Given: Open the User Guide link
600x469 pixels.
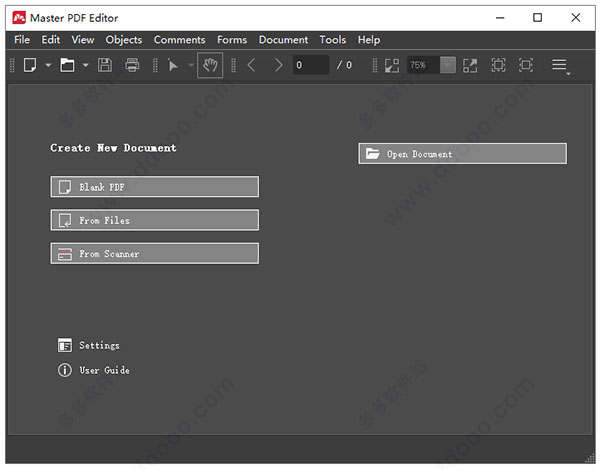Looking at the screenshot, I should [104, 370].
